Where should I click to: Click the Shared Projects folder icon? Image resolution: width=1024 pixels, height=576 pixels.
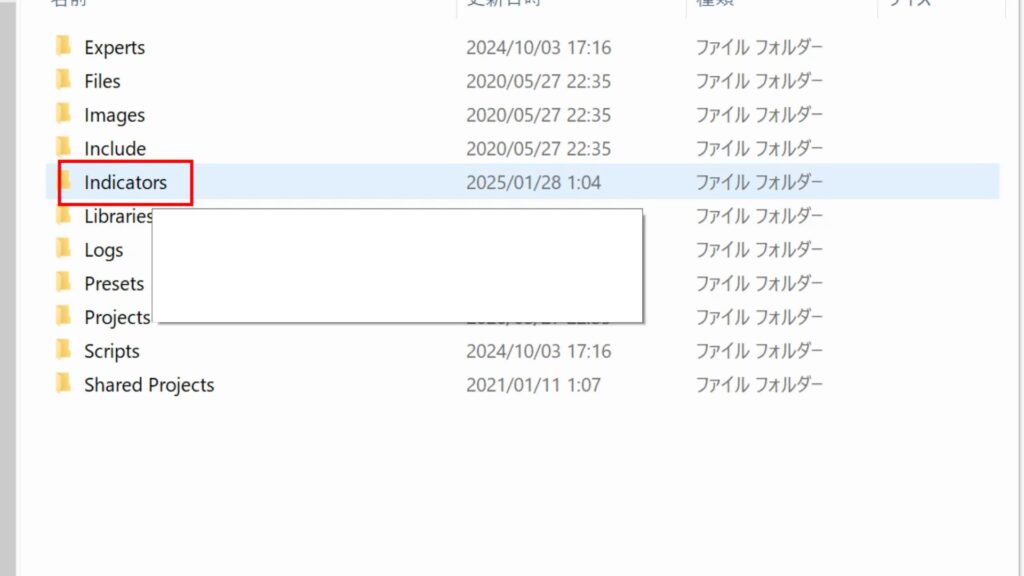(63, 384)
